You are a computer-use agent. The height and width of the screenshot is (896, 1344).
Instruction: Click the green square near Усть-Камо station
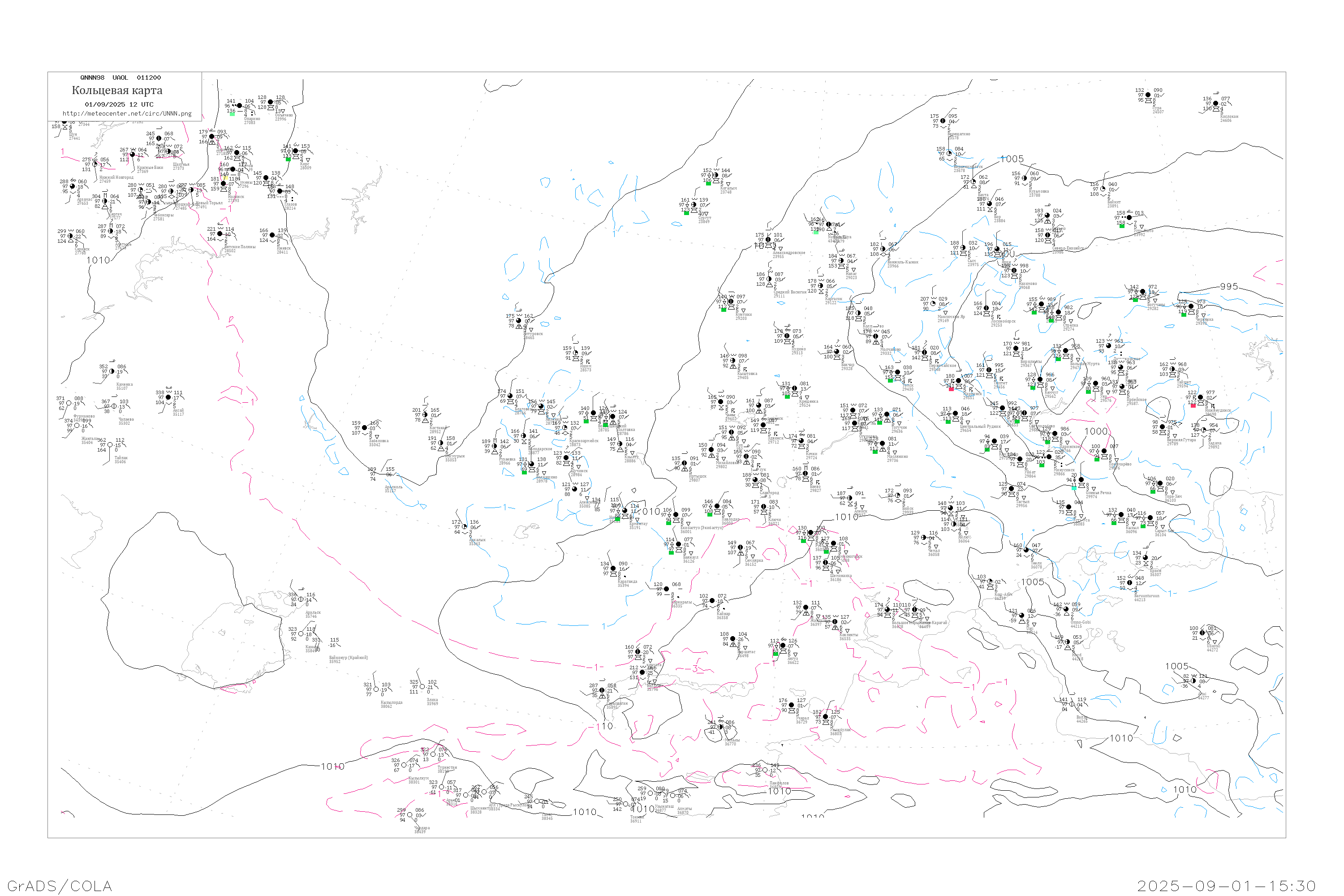pos(1122,226)
